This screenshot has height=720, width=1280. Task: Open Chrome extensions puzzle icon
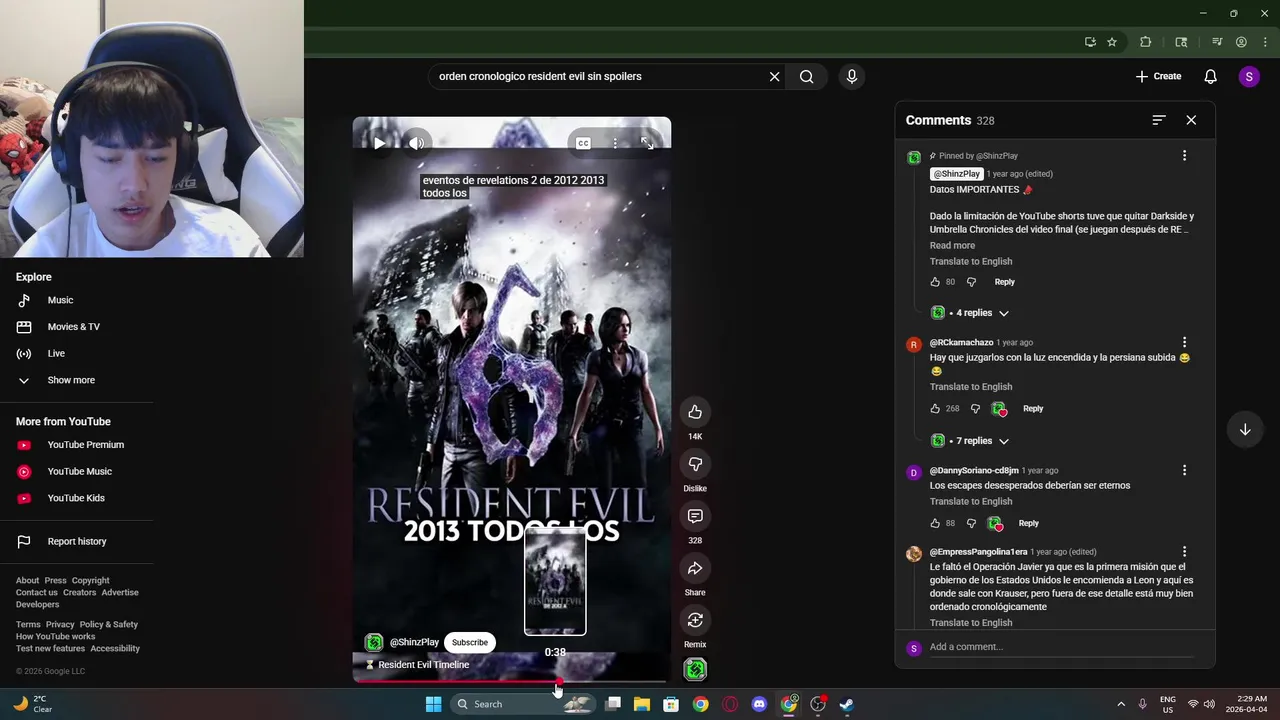(x=1146, y=42)
